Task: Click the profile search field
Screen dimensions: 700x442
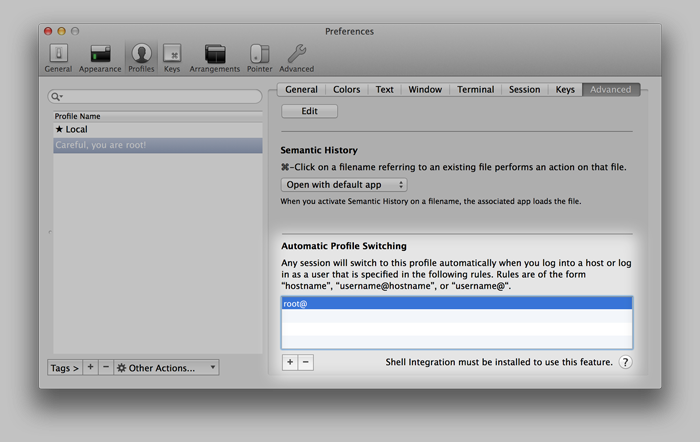Action: point(155,97)
